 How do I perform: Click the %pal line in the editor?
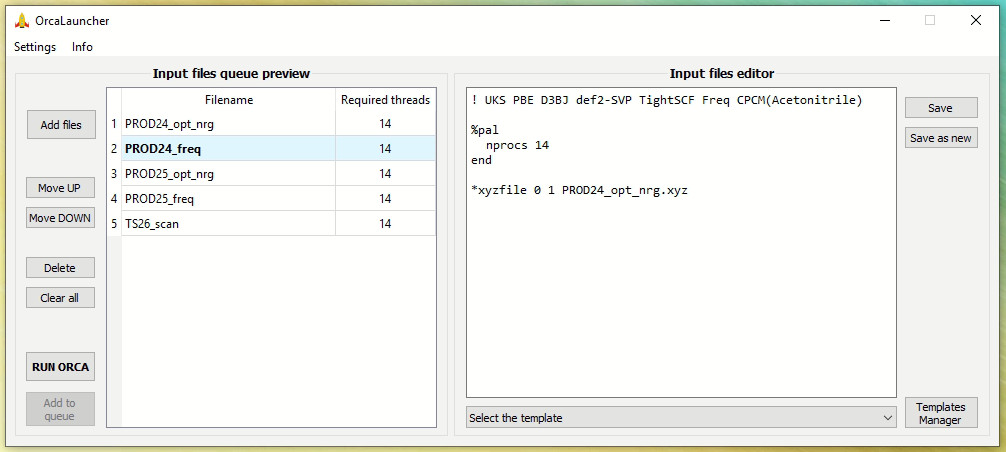pos(484,130)
